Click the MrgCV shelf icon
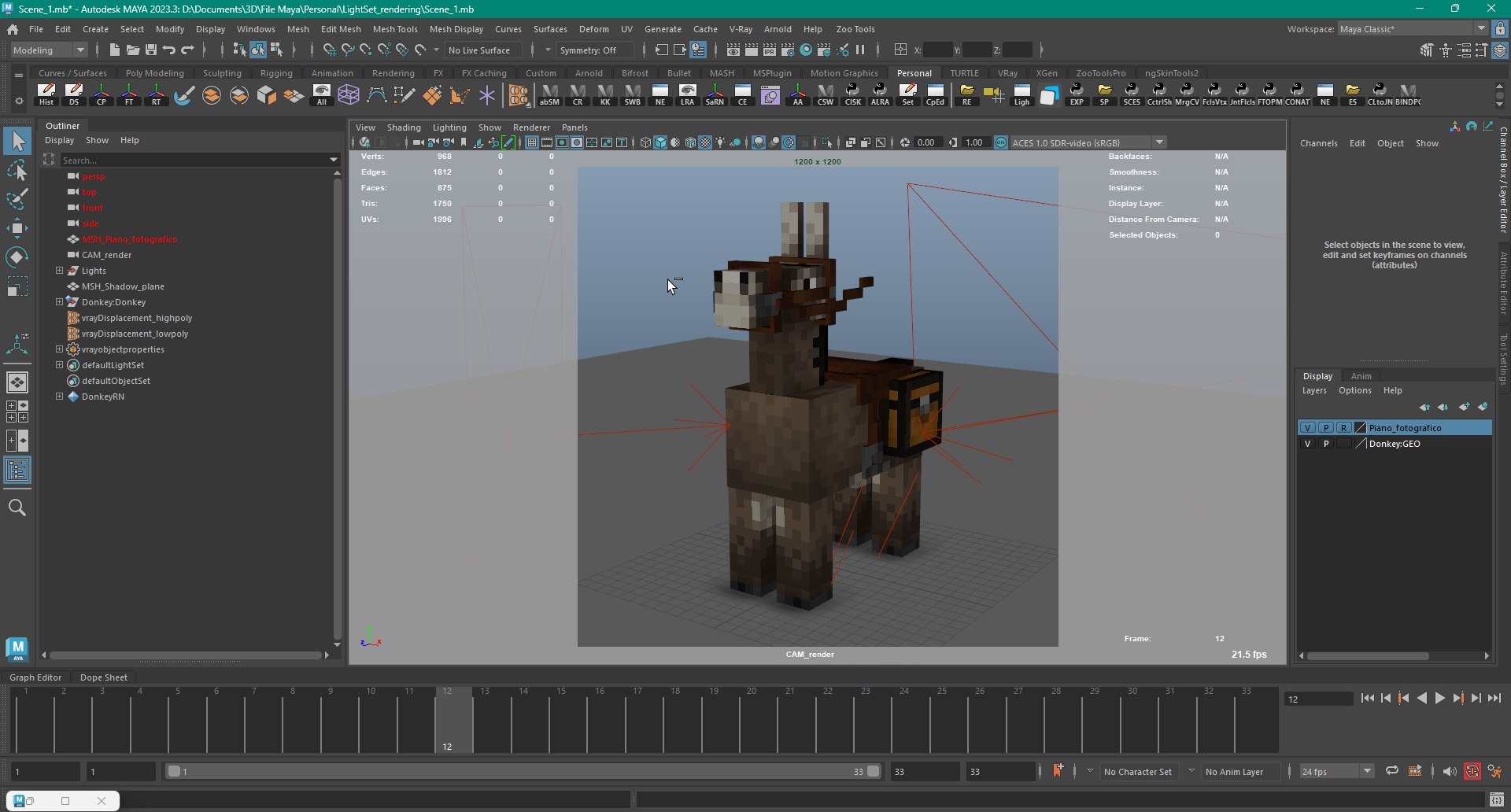Viewport: 1511px width, 812px height. pos(1187,94)
